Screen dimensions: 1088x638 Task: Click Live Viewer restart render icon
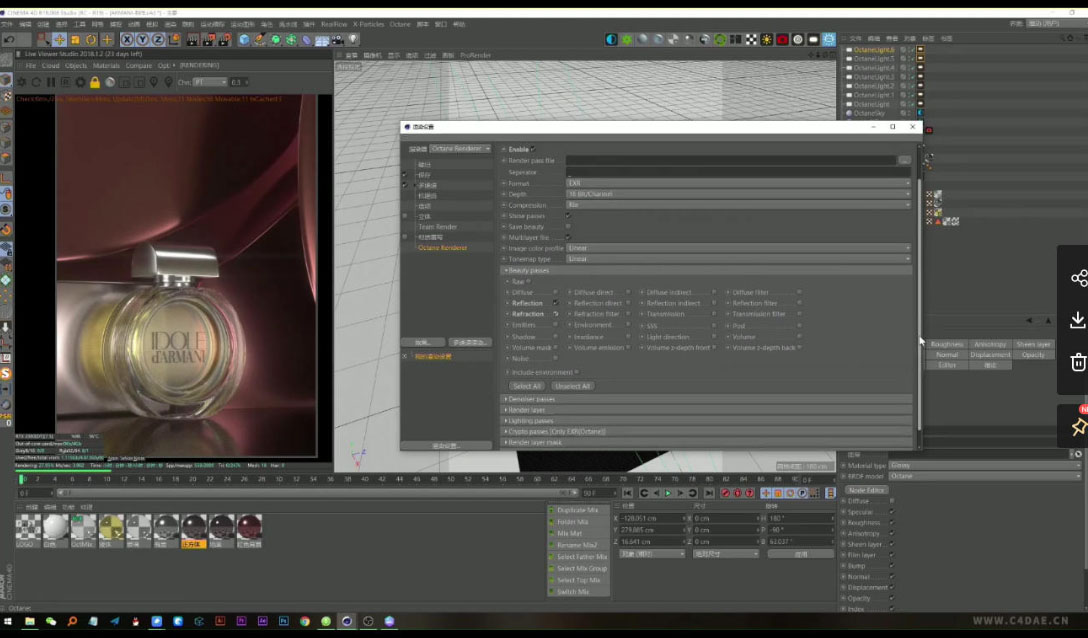point(36,82)
